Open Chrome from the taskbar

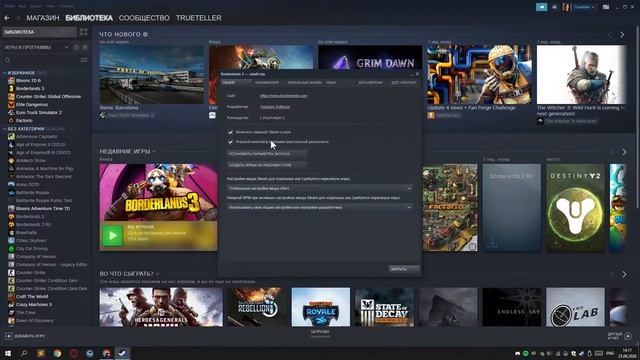click(x=57, y=353)
